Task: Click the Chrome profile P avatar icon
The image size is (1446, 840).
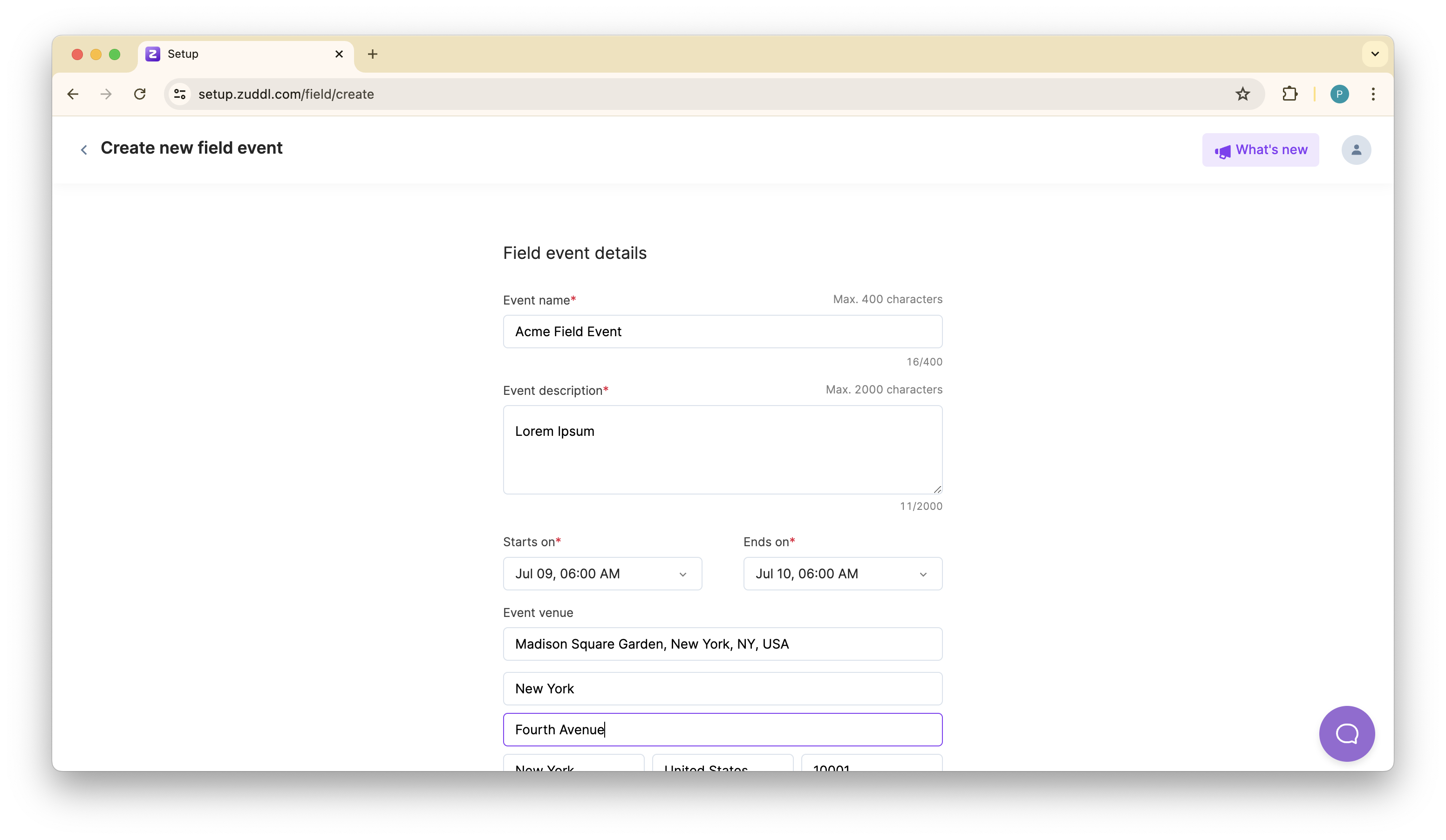Action: (x=1340, y=94)
